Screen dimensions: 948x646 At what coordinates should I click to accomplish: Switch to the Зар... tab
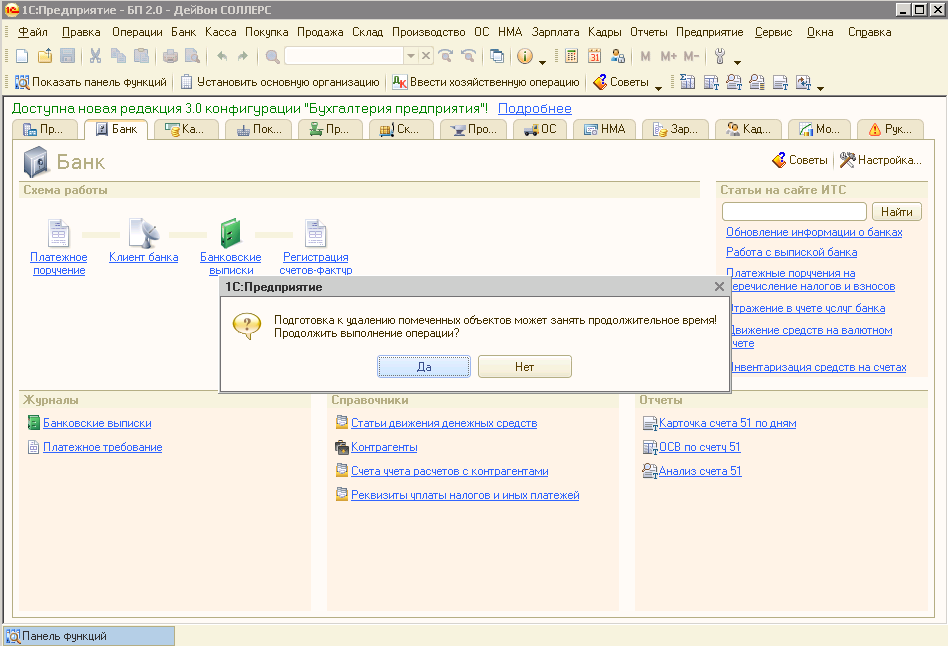tap(675, 129)
